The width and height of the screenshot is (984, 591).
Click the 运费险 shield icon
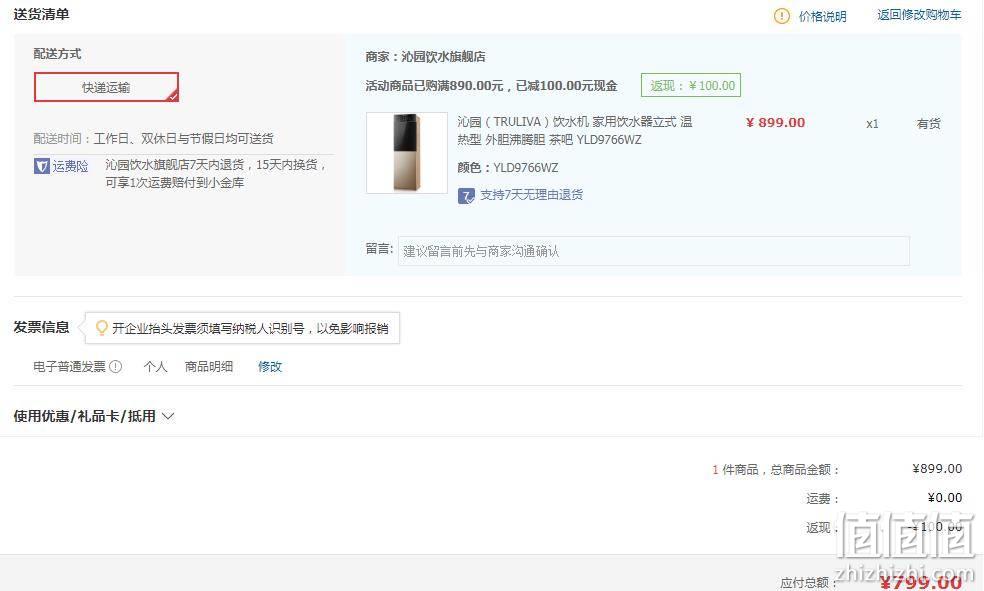click(x=41, y=166)
